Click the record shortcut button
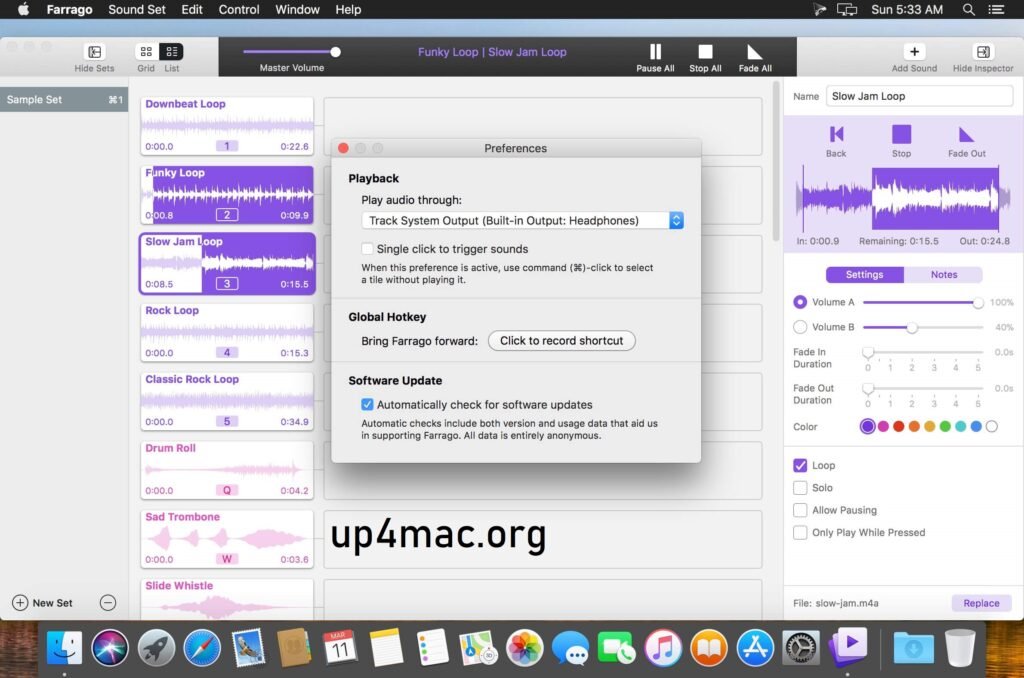This screenshot has height=678, width=1024. pos(561,340)
